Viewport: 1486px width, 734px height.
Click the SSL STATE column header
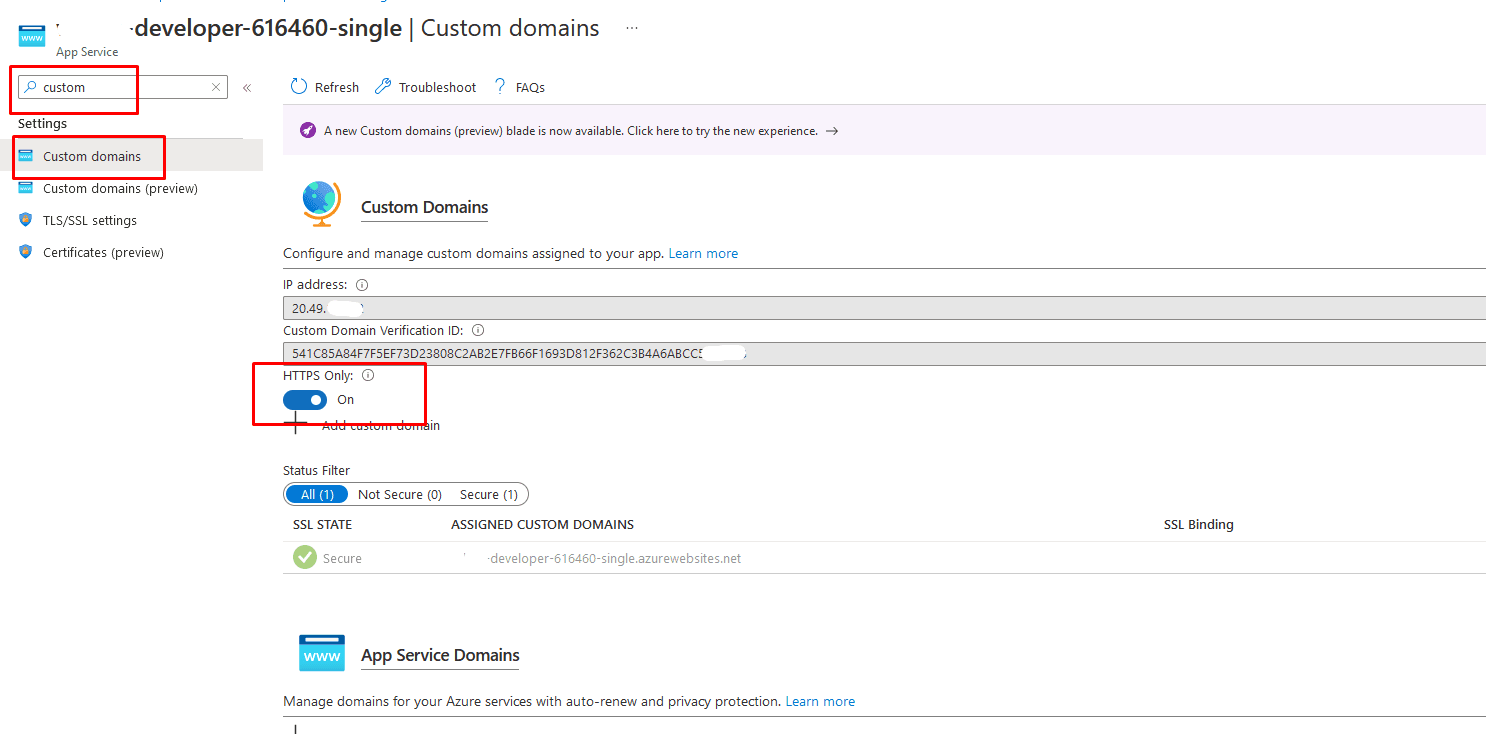pos(322,524)
